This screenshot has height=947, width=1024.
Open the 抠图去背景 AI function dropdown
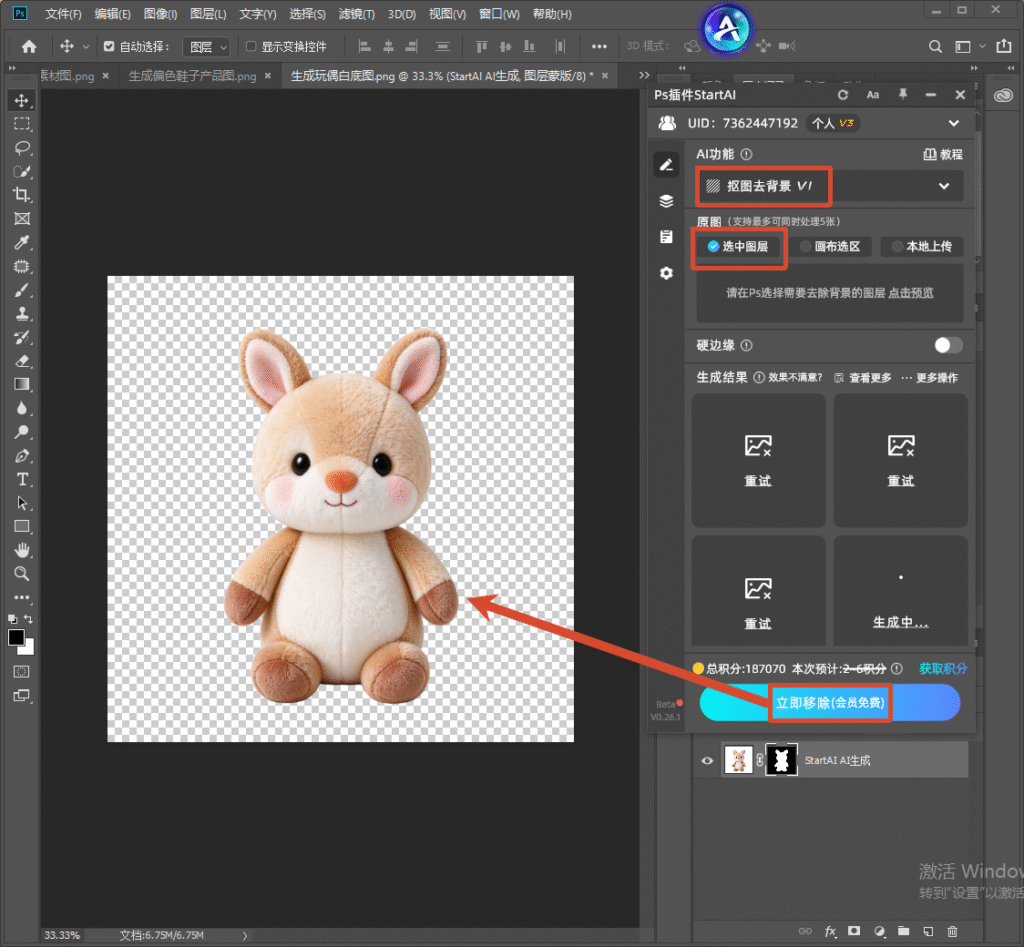[829, 186]
